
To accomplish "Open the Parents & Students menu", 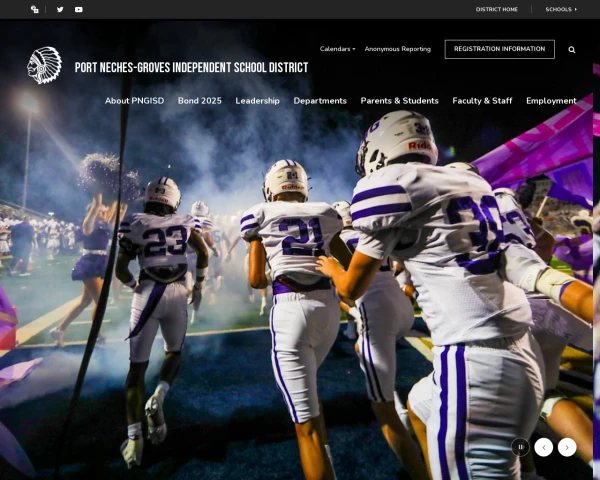I will [x=399, y=101].
